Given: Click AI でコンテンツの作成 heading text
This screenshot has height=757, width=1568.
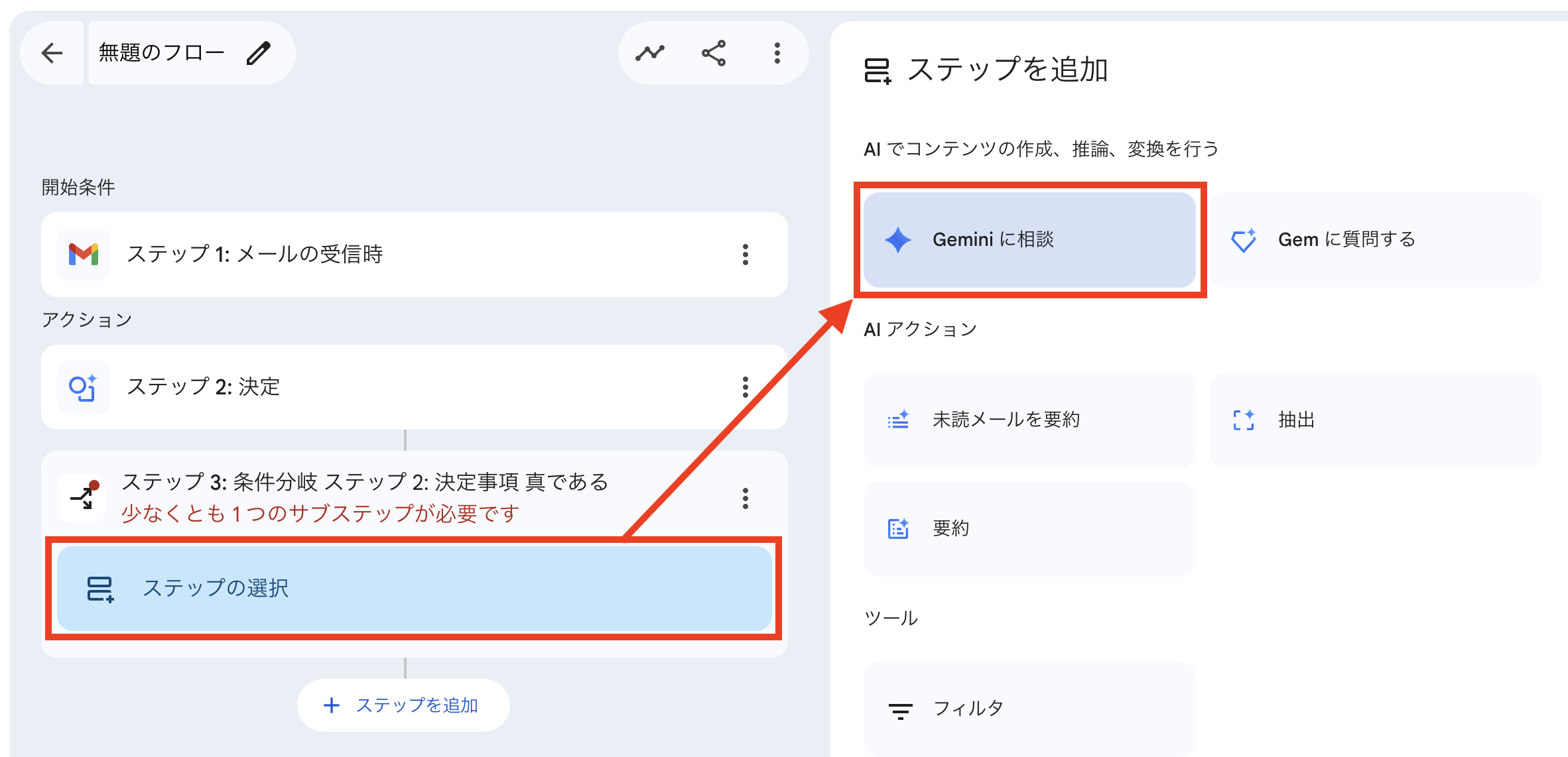Looking at the screenshot, I should click(1041, 149).
